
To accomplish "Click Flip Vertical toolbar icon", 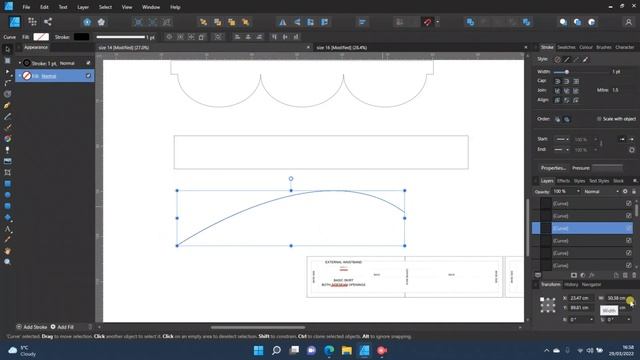I will tap(297, 22).
